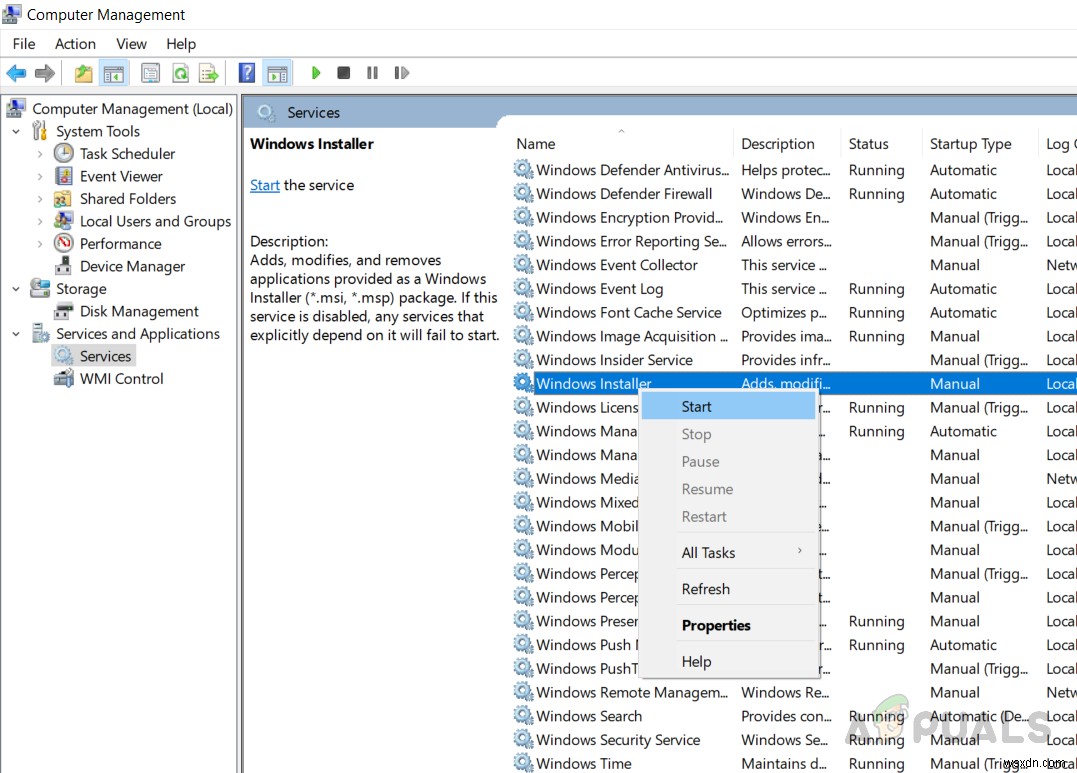This screenshot has height=773, width=1077.
Task: Choose Start in the context menu
Action: (697, 406)
